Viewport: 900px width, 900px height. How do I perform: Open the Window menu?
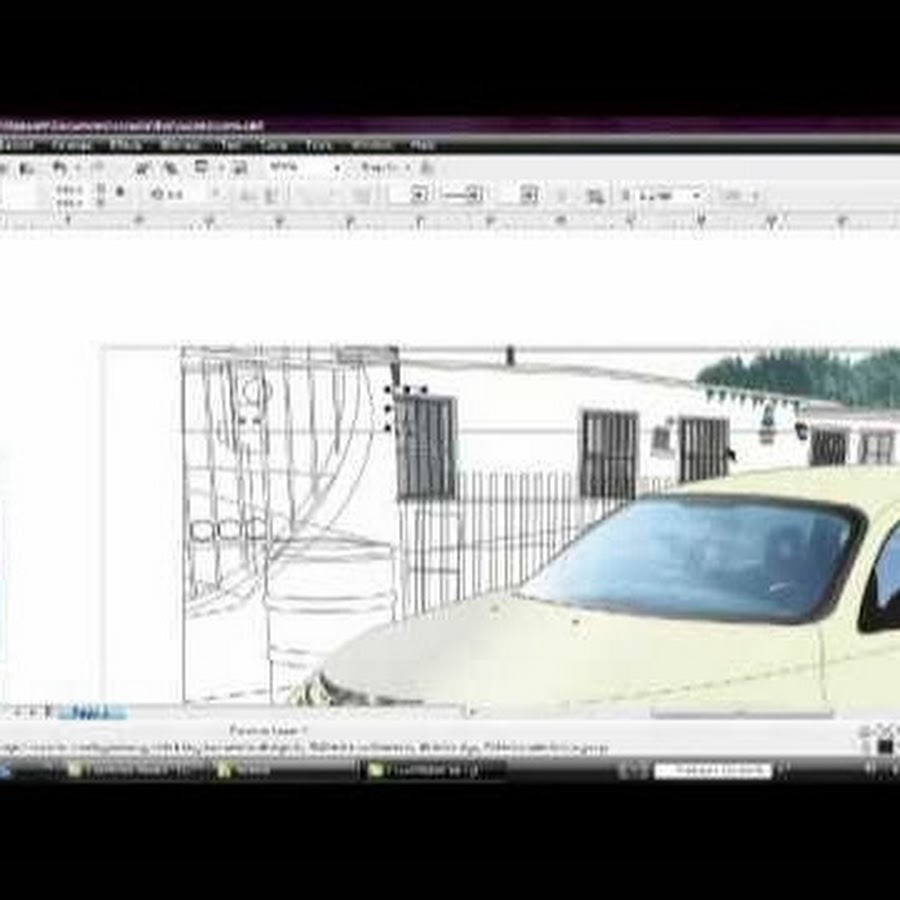pos(370,145)
